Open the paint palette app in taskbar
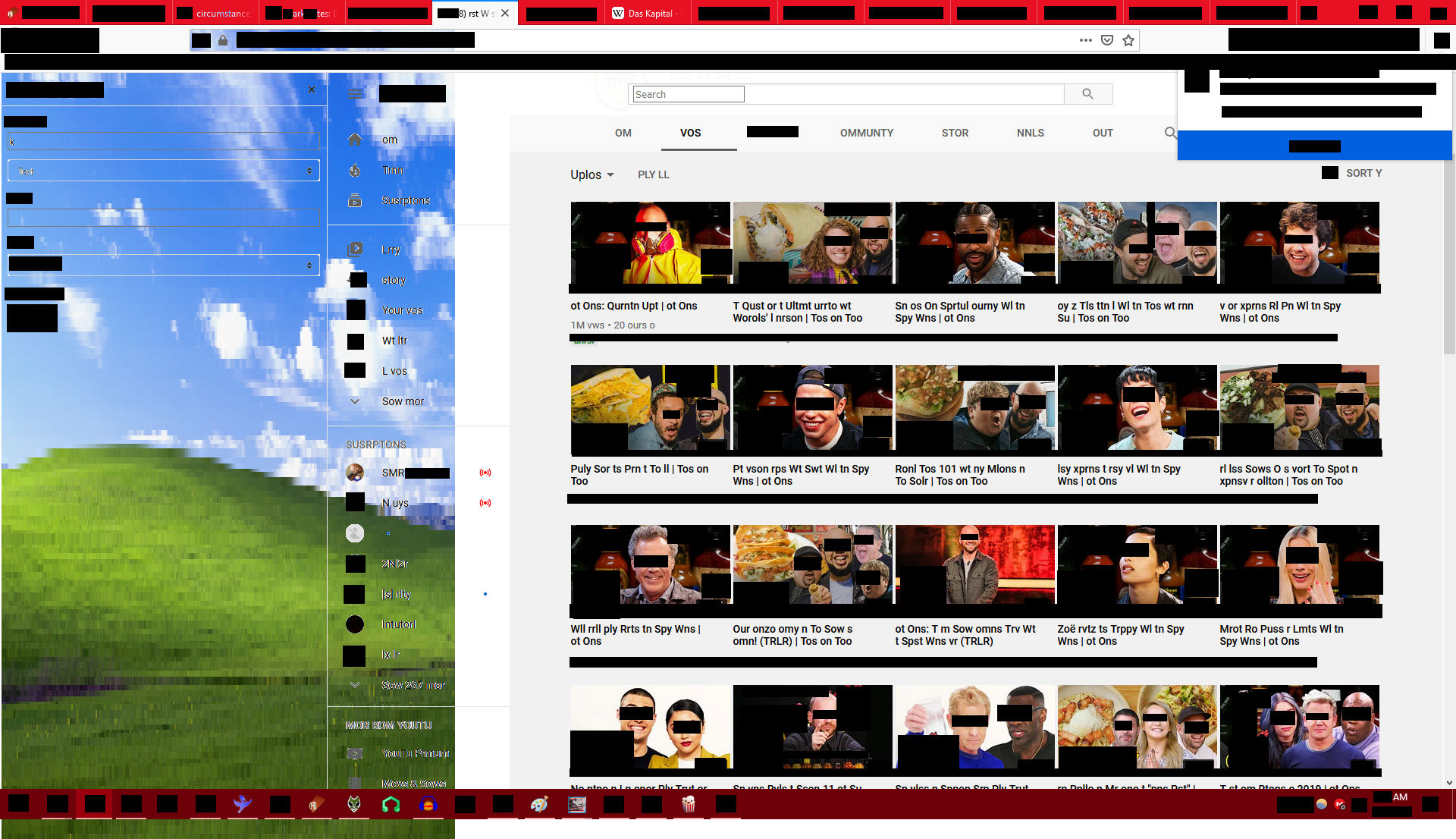 [x=539, y=804]
